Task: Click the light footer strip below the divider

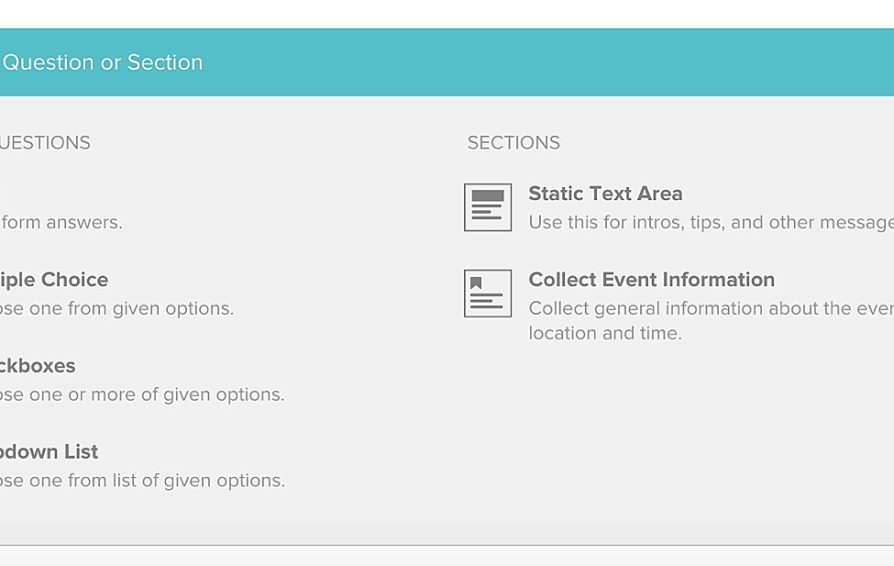Action: (447, 556)
